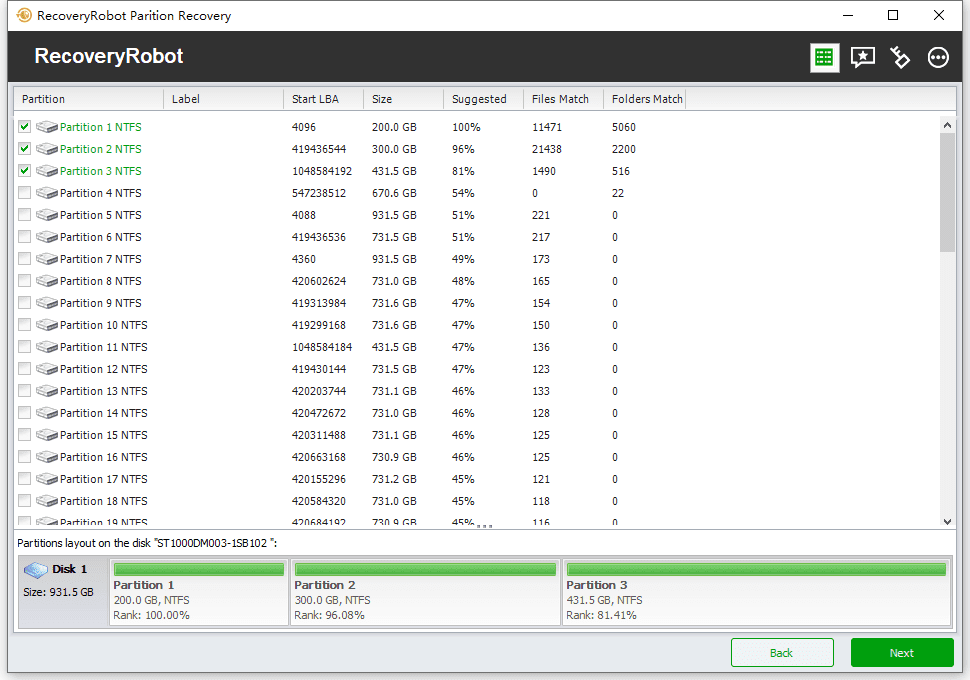Uncheck the Partition 1 NTFS checkbox
970x680 pixels.
point(24,126)
